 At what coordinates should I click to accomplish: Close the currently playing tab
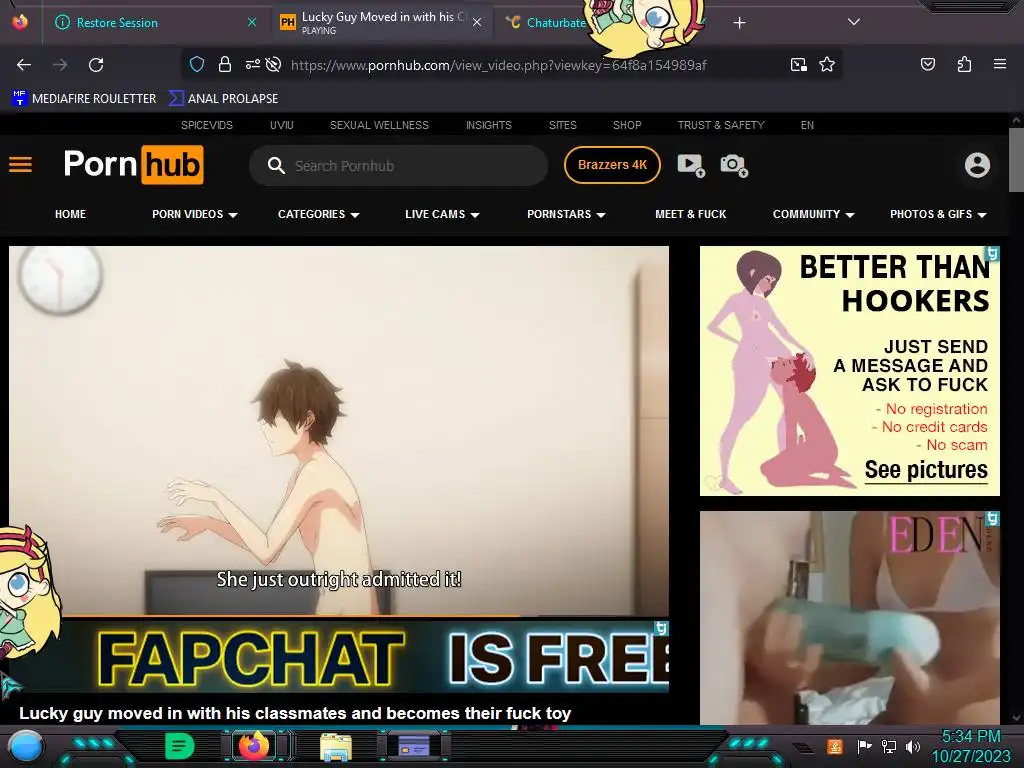coord(477,22)
